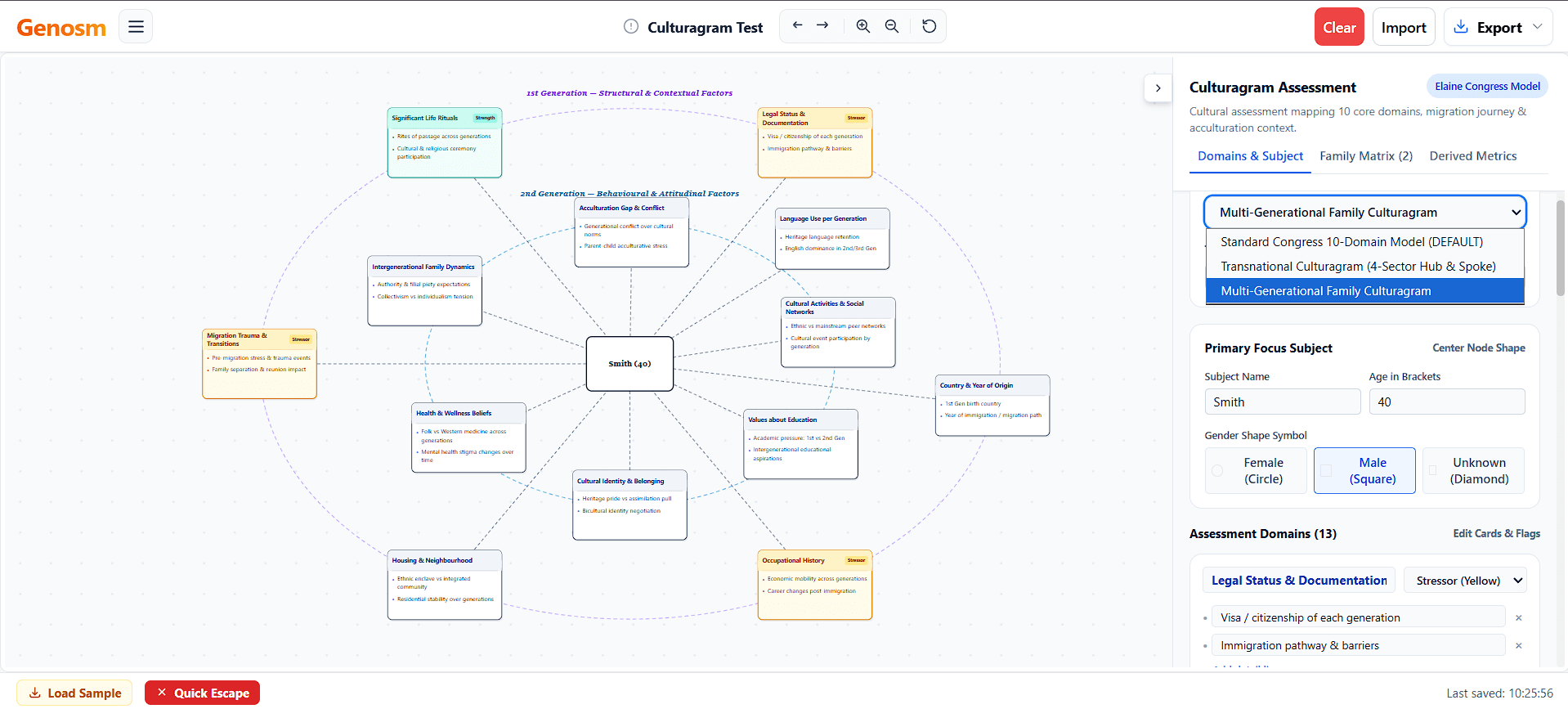Edit the Age in Brackets field
1568x709 pixels.
point(1446,402)
